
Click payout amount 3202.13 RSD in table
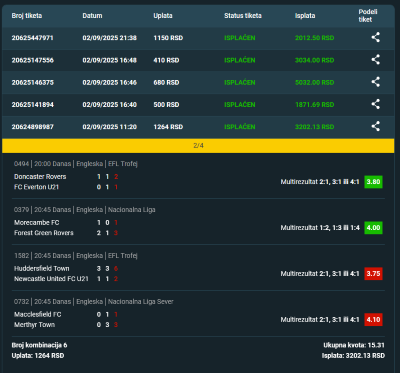tap(314, 127)
